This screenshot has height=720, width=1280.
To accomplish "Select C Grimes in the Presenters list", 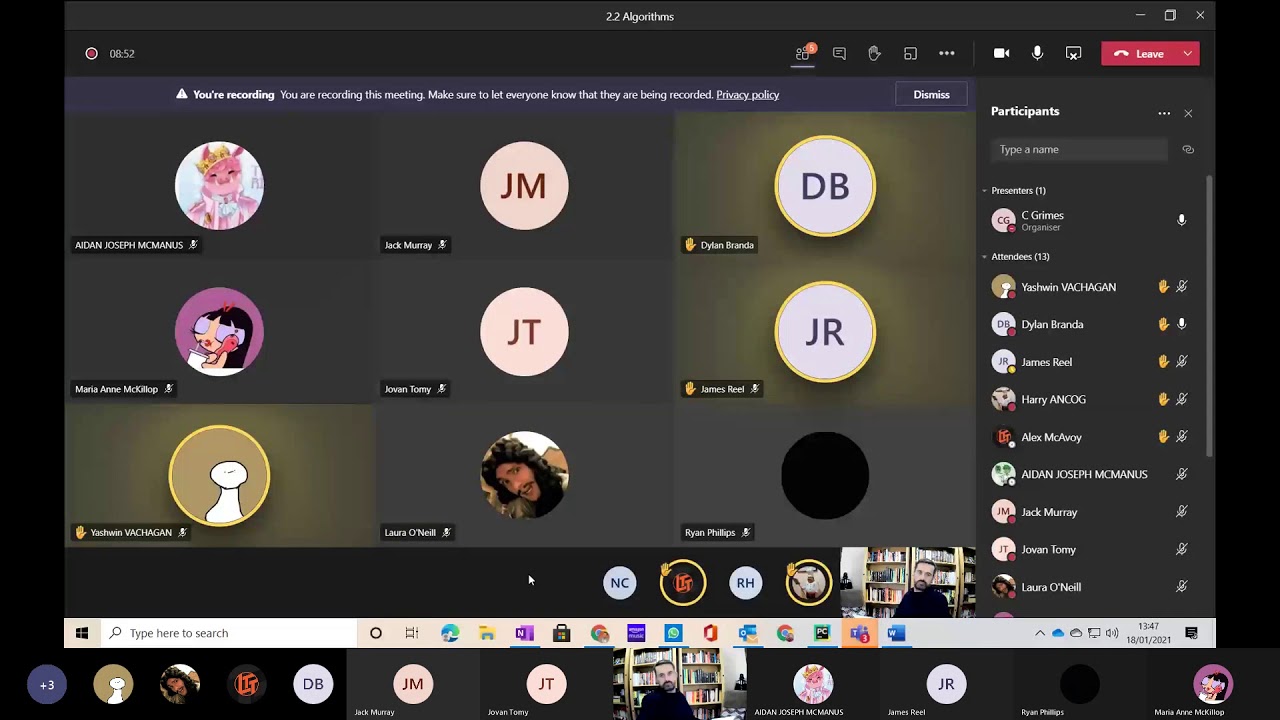I will [1090, 220].
